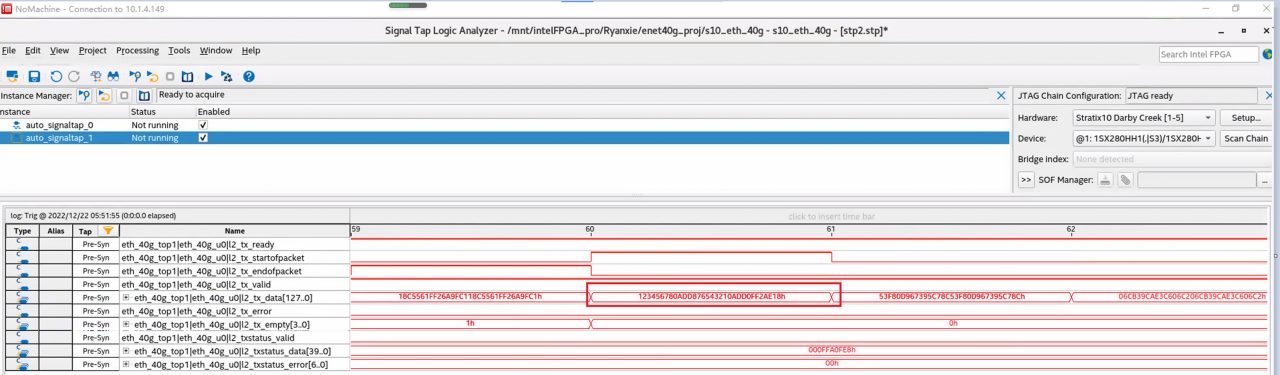Click the Save icon in the toolbar

click(34, 76)
